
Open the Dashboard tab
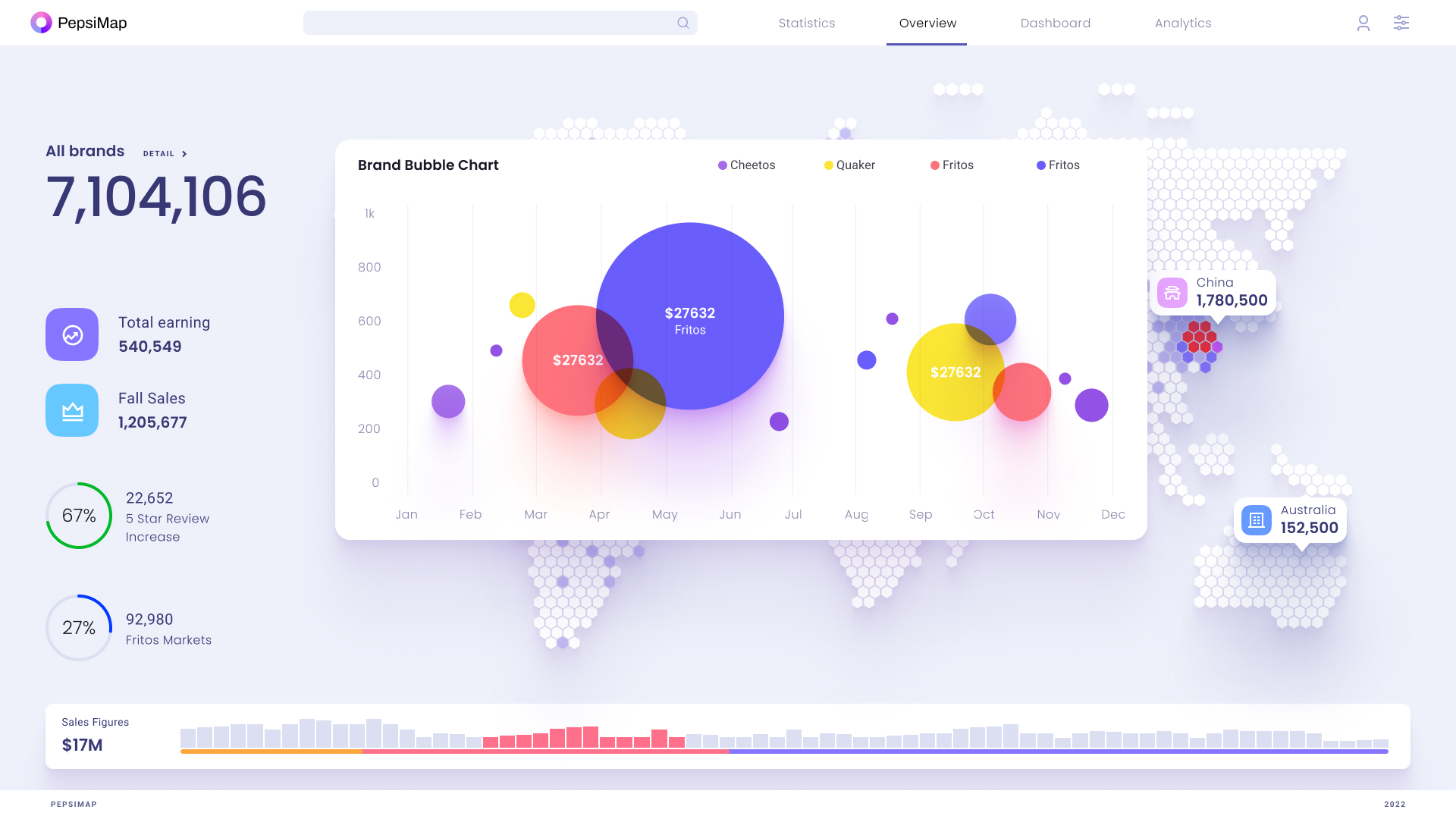tap(1055, 23)
